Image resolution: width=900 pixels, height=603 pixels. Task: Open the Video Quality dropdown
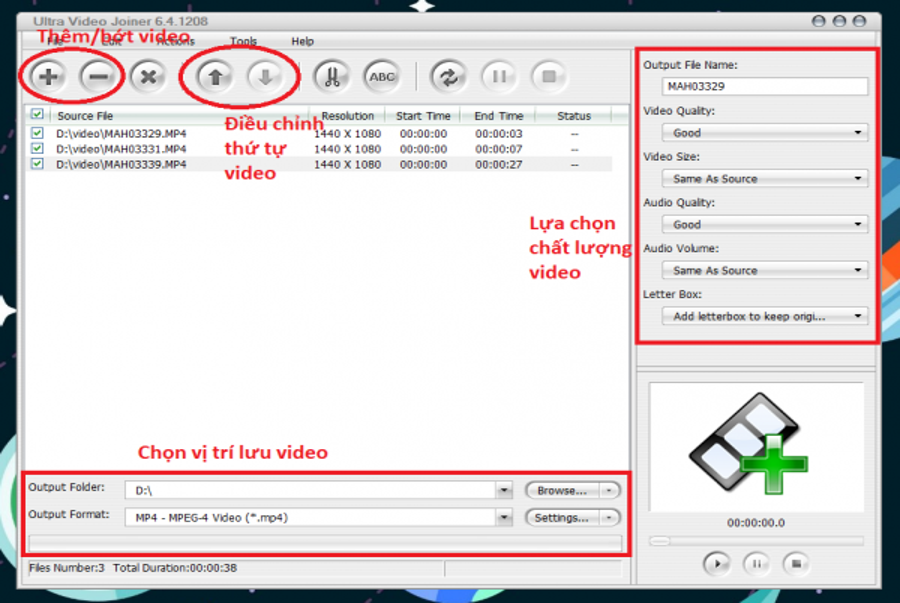point(765,133)
